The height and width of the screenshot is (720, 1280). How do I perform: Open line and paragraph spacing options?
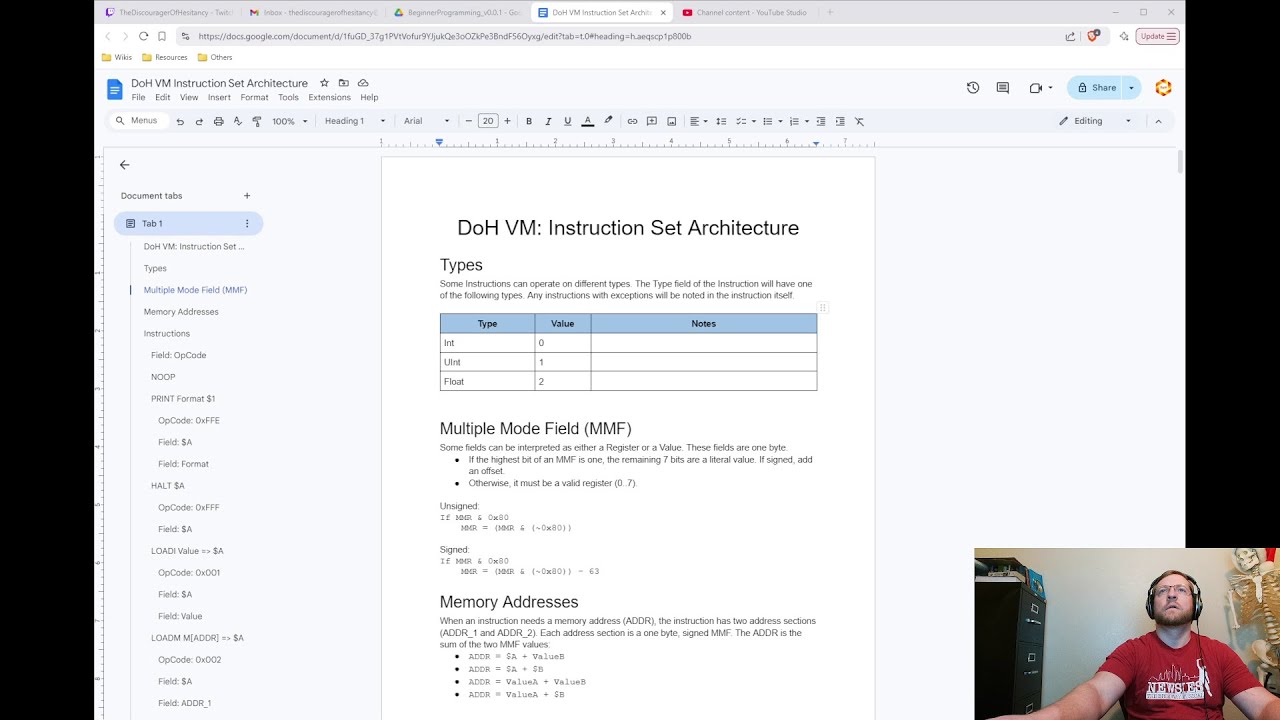tap(721, 121)
